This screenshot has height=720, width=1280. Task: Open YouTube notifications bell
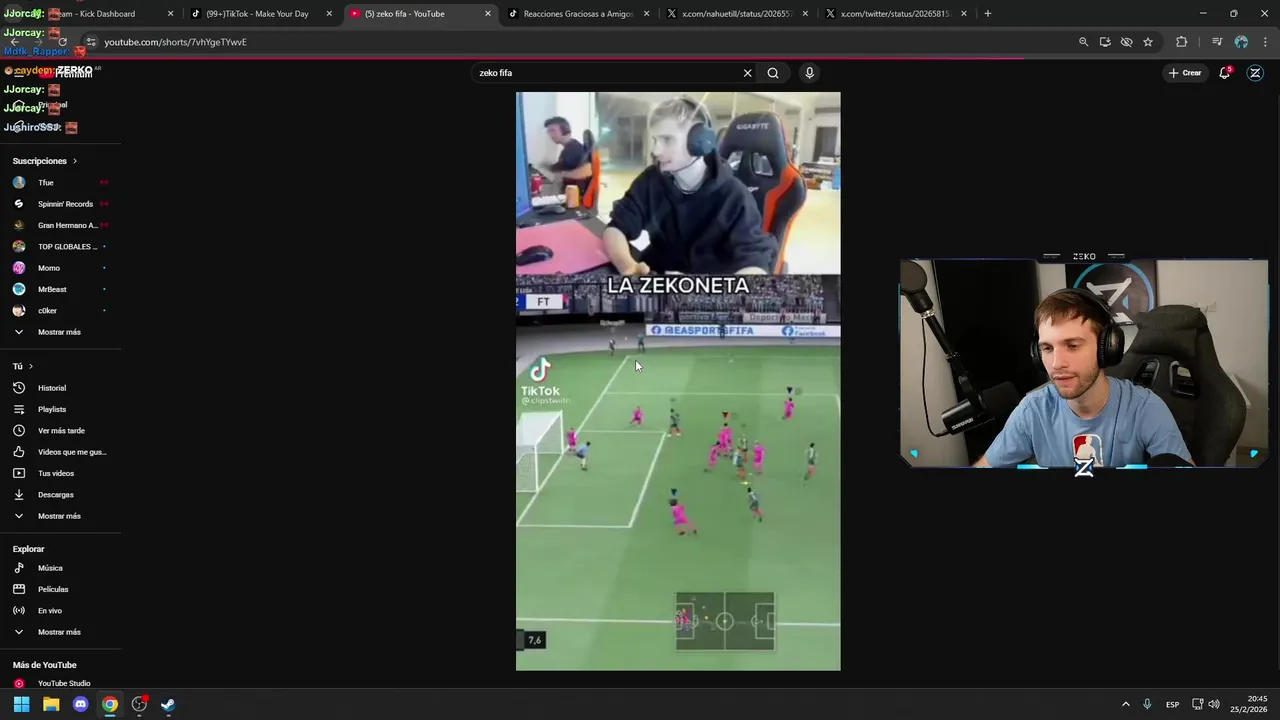(1225, 73)
